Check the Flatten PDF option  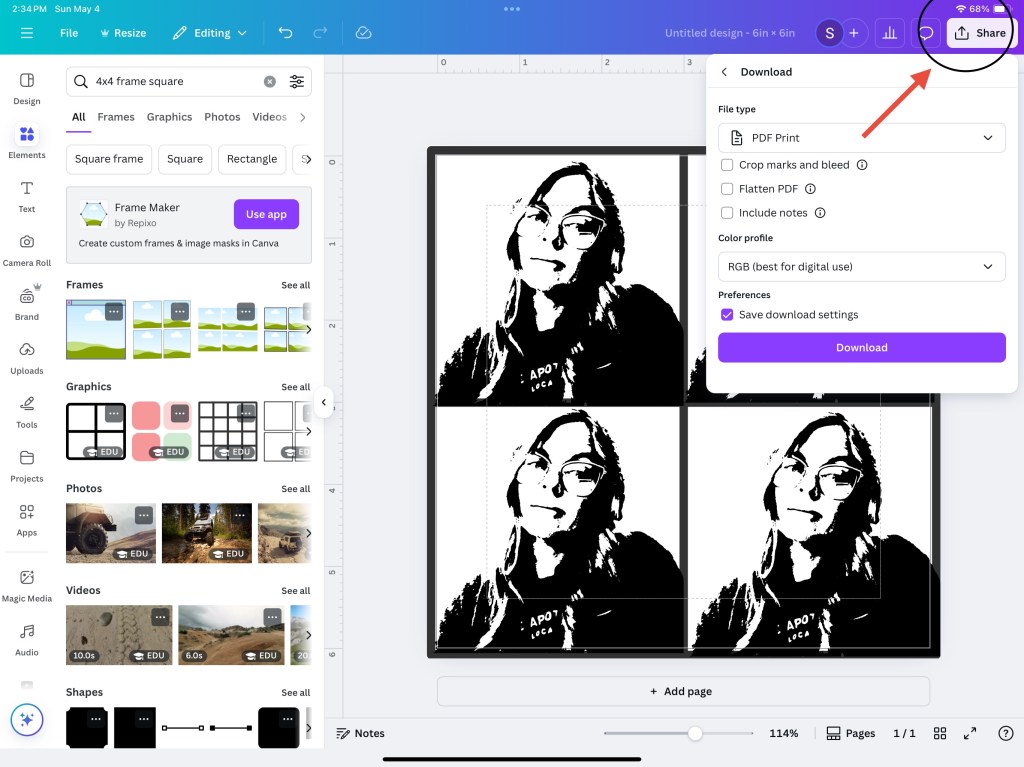coord(727,188)
